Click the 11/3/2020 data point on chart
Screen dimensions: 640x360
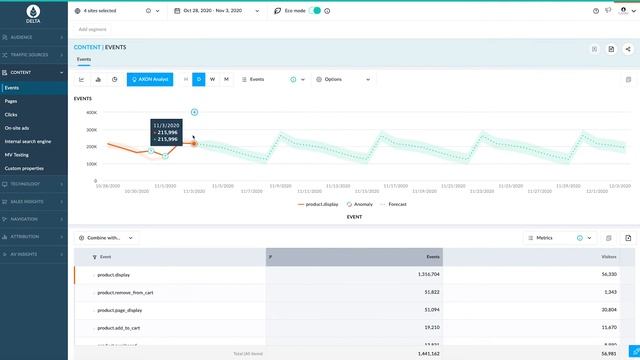pyautogui.click(x=194, y=144)
